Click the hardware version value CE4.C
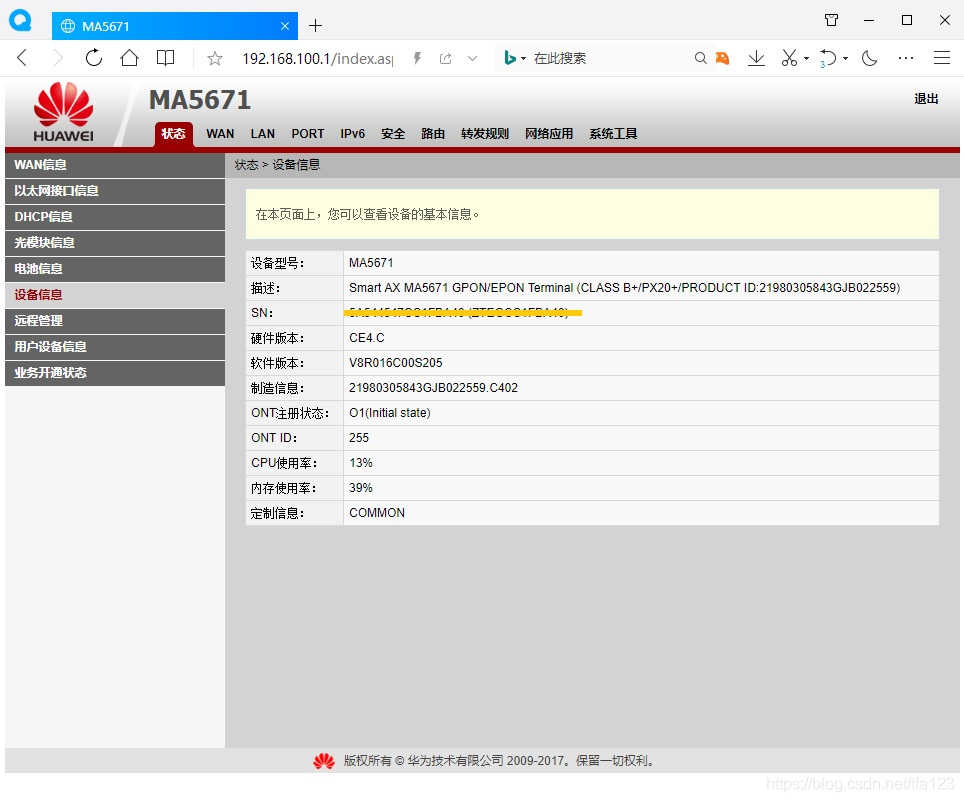The width and height of the screenshot is (964, 802). point(366,338)
